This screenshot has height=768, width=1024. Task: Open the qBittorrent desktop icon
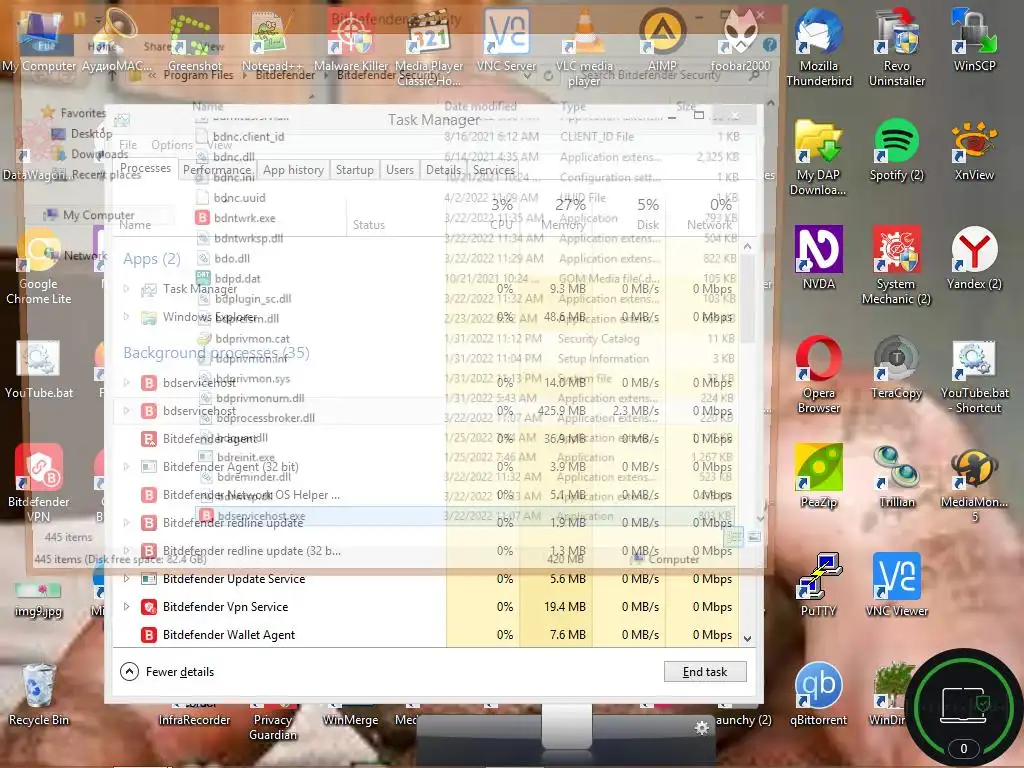[818, 695]
